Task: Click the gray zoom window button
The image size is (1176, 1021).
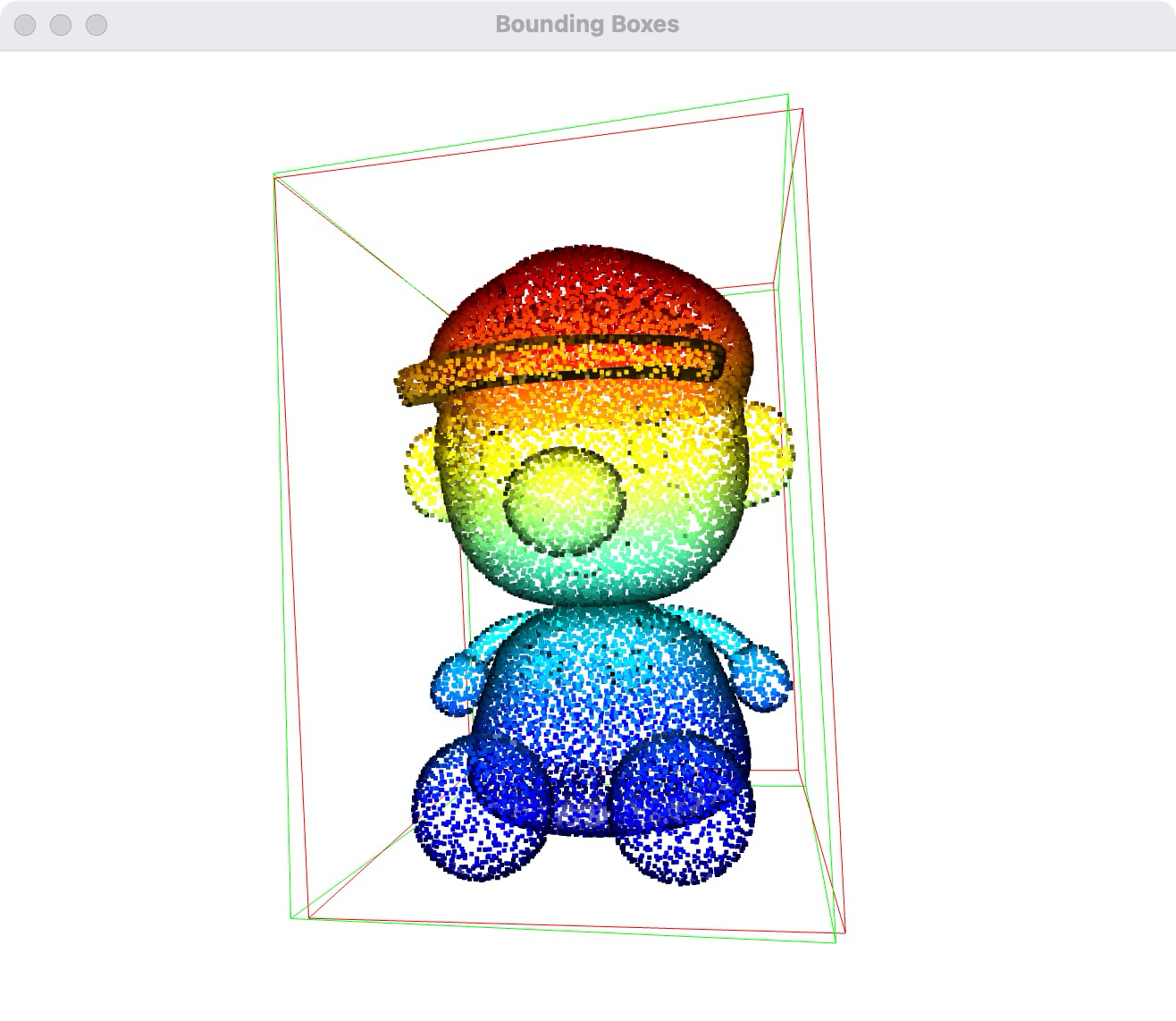Action: click(x=97, y=25)
